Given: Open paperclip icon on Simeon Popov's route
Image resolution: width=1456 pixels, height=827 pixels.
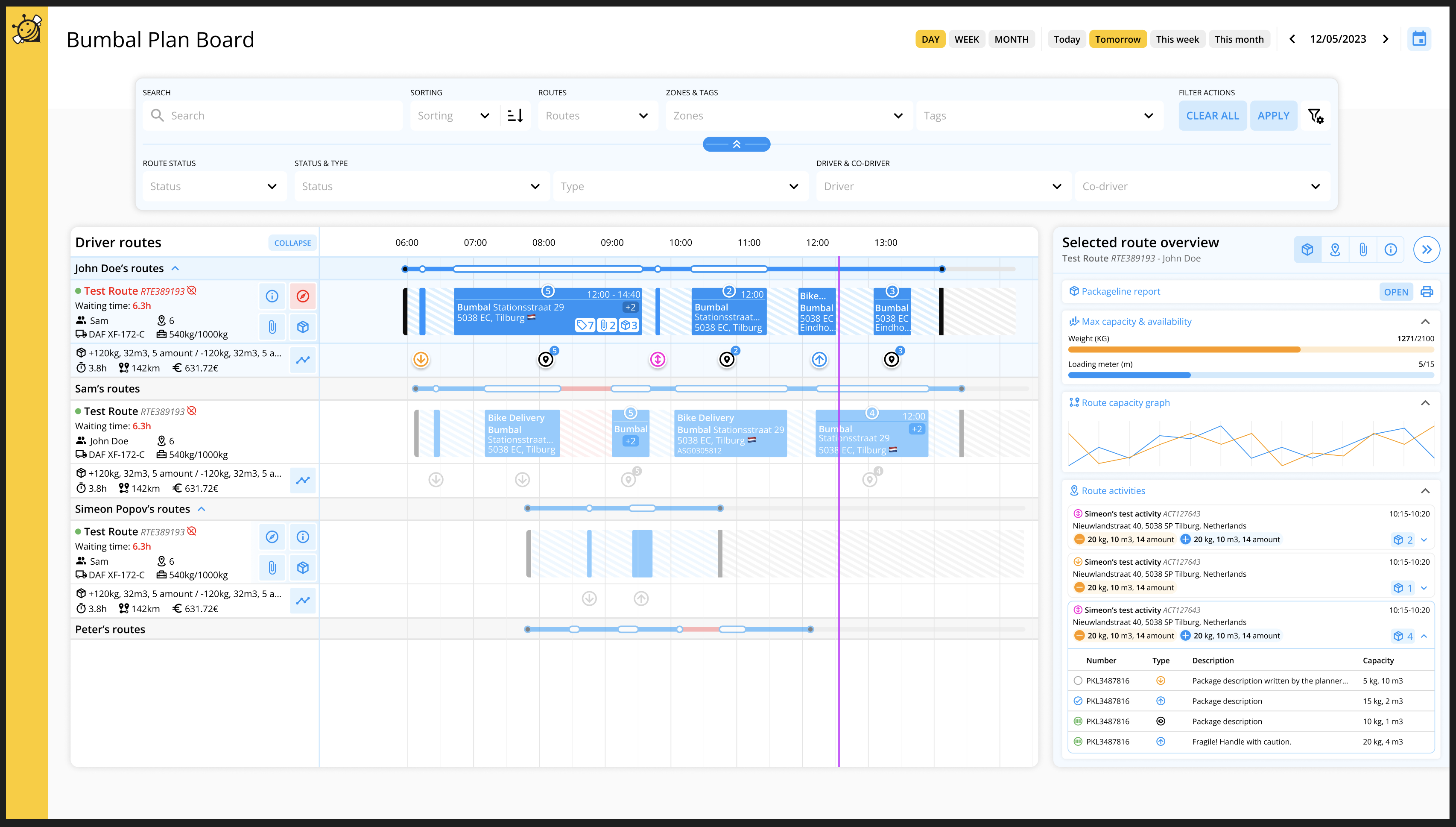Looking at the screenshot, I should point(272,567).
